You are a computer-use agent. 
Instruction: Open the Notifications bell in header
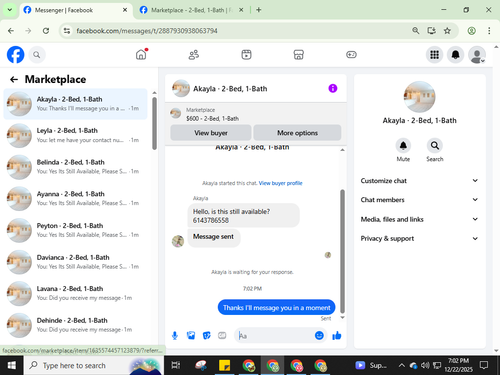click(456, 55)
